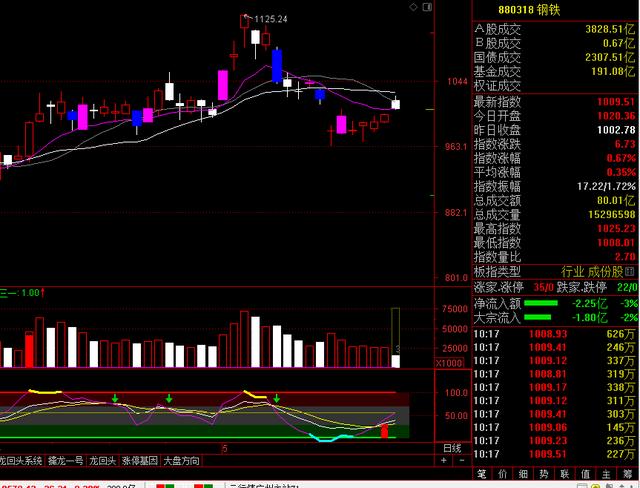Click the 指数涨跌 value 6.73

[x=625, y=144]
